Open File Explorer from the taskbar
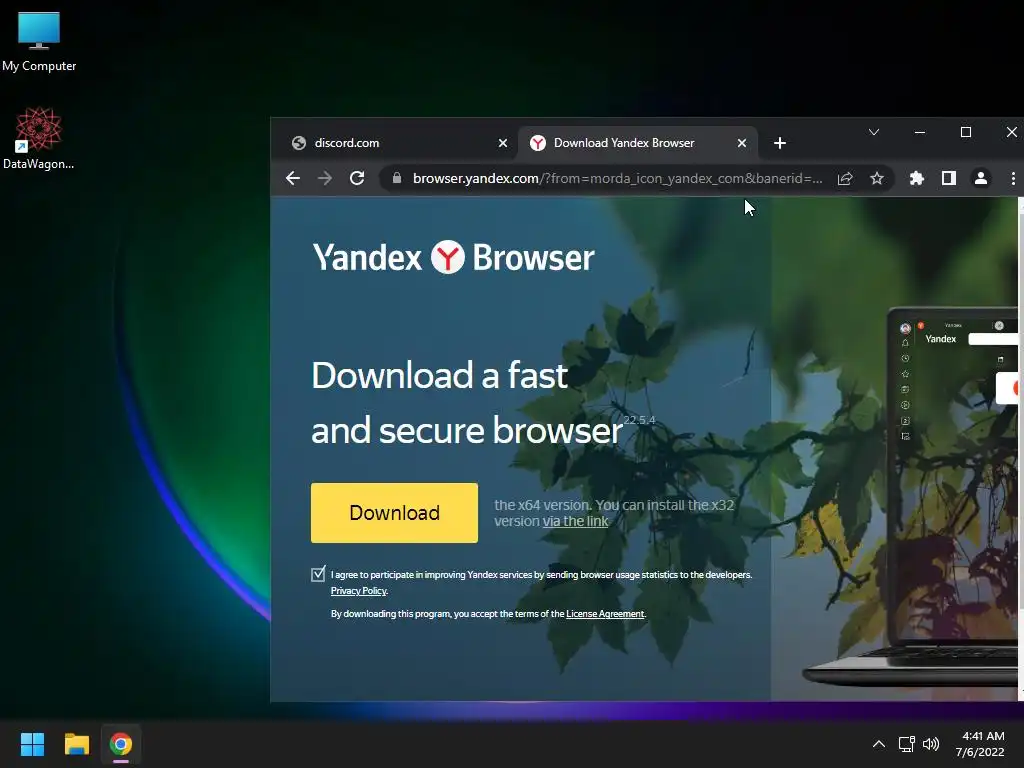 coord(76,744)
